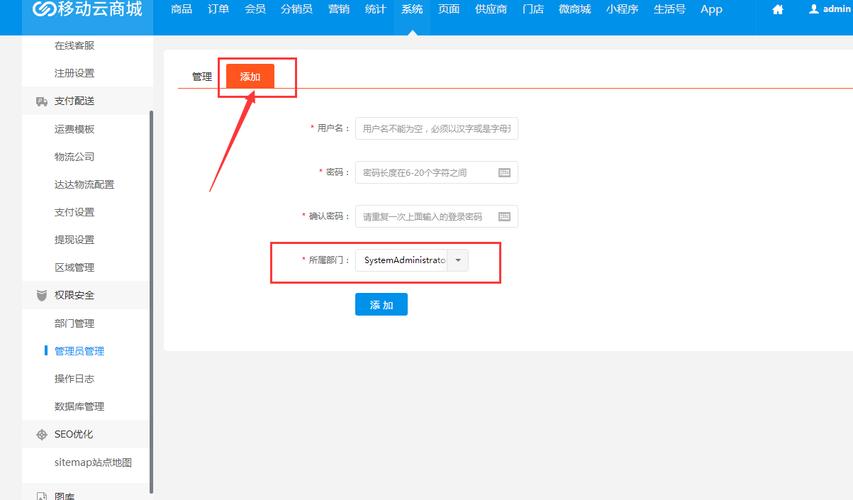The width and height of the screenshot is (853, 500).
Task: Click the SEO优化 section icon
Action: (41, 435)
